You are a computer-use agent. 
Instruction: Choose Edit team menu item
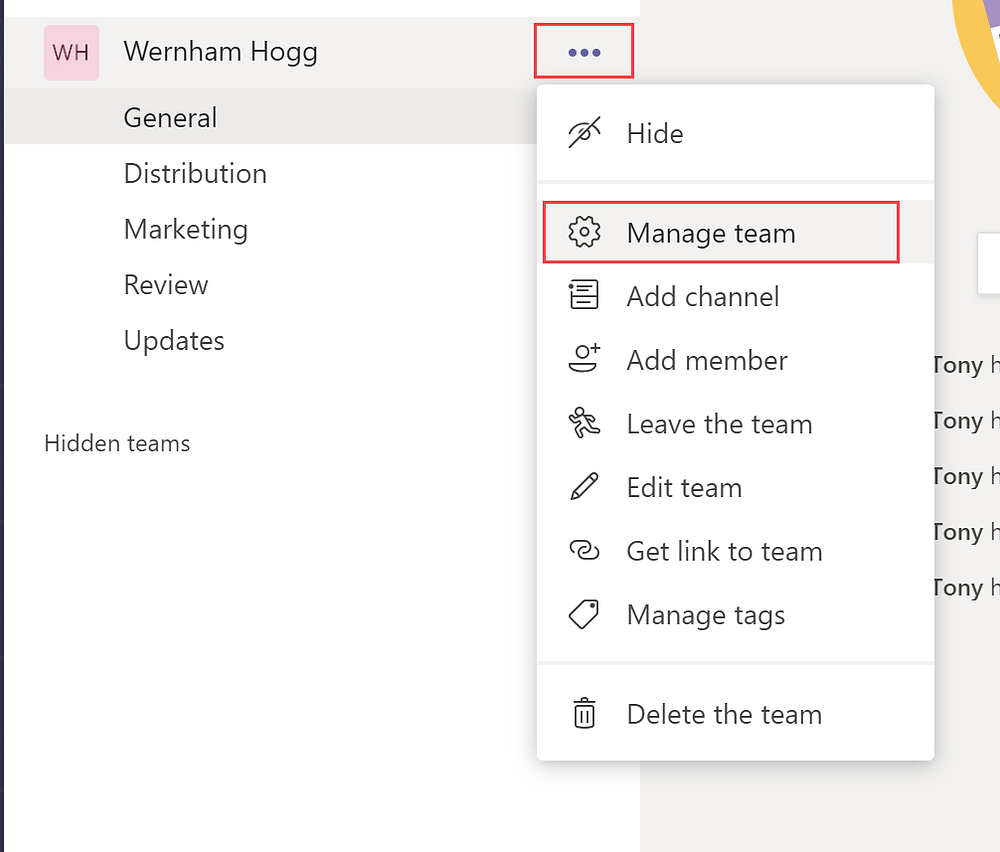coord(735,487)
